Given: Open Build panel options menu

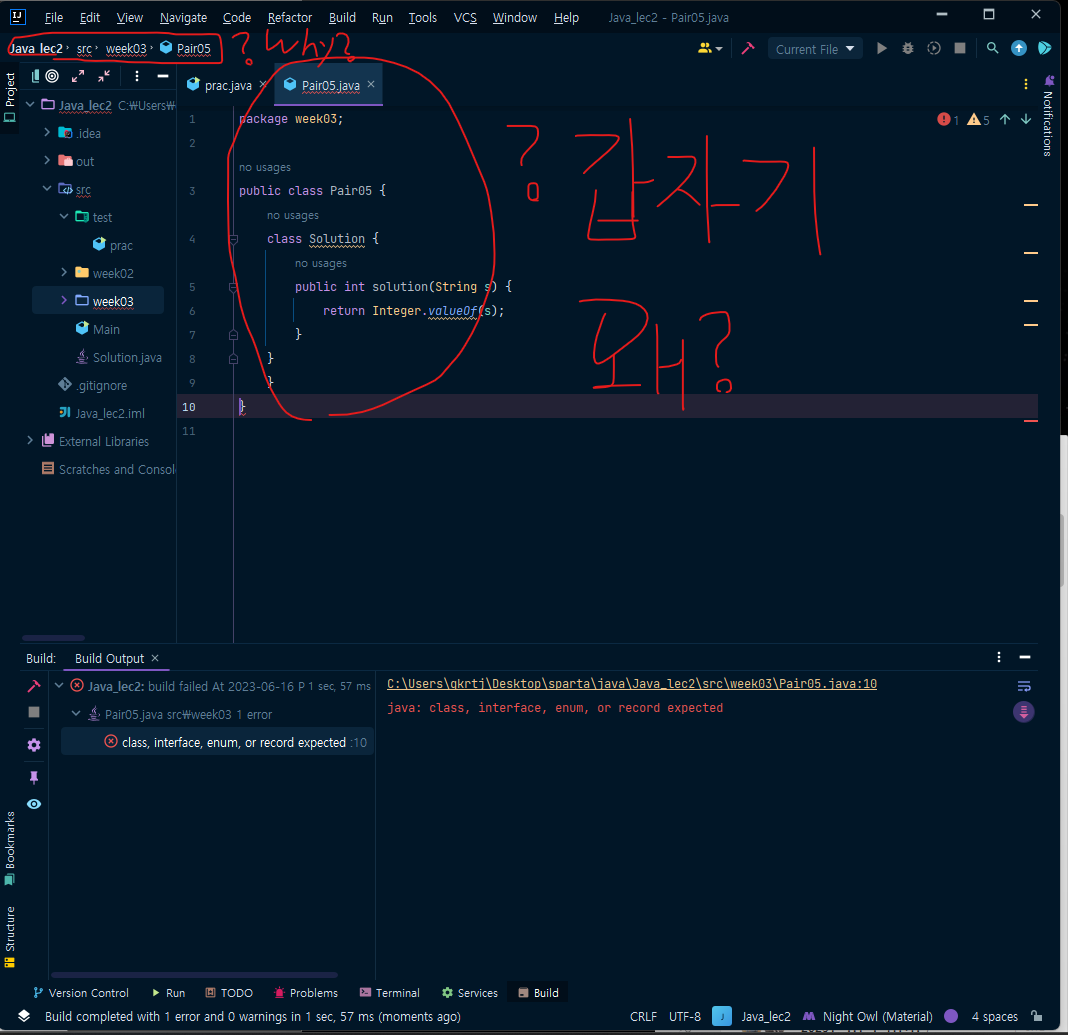Looking at the screenshot, I should (999, 657).
